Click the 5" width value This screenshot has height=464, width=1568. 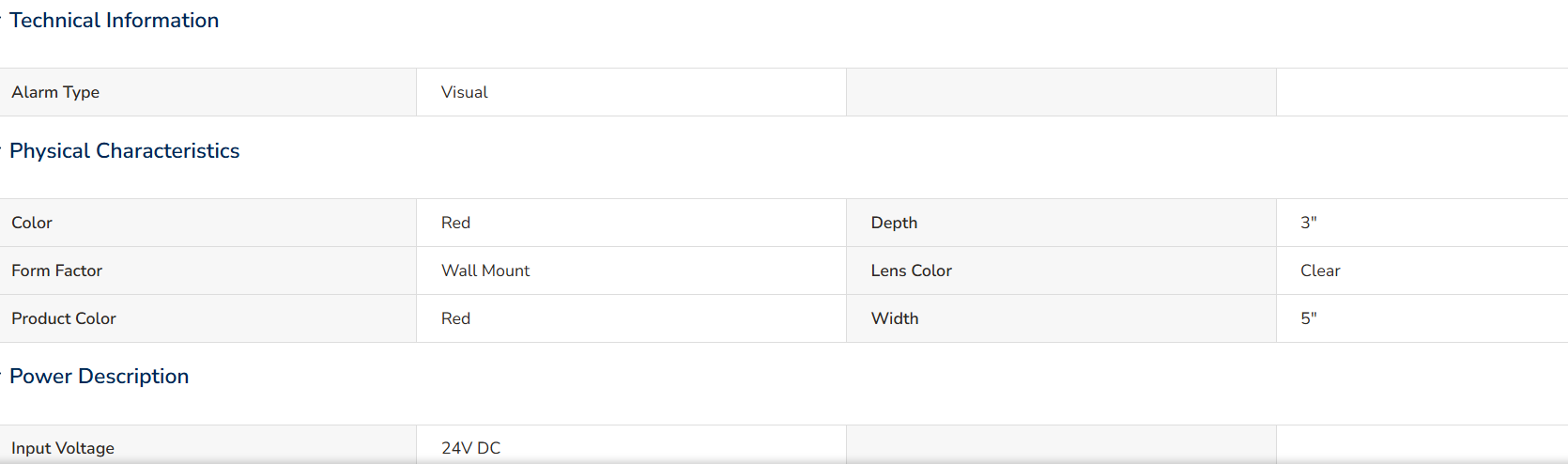point(1309,318)
